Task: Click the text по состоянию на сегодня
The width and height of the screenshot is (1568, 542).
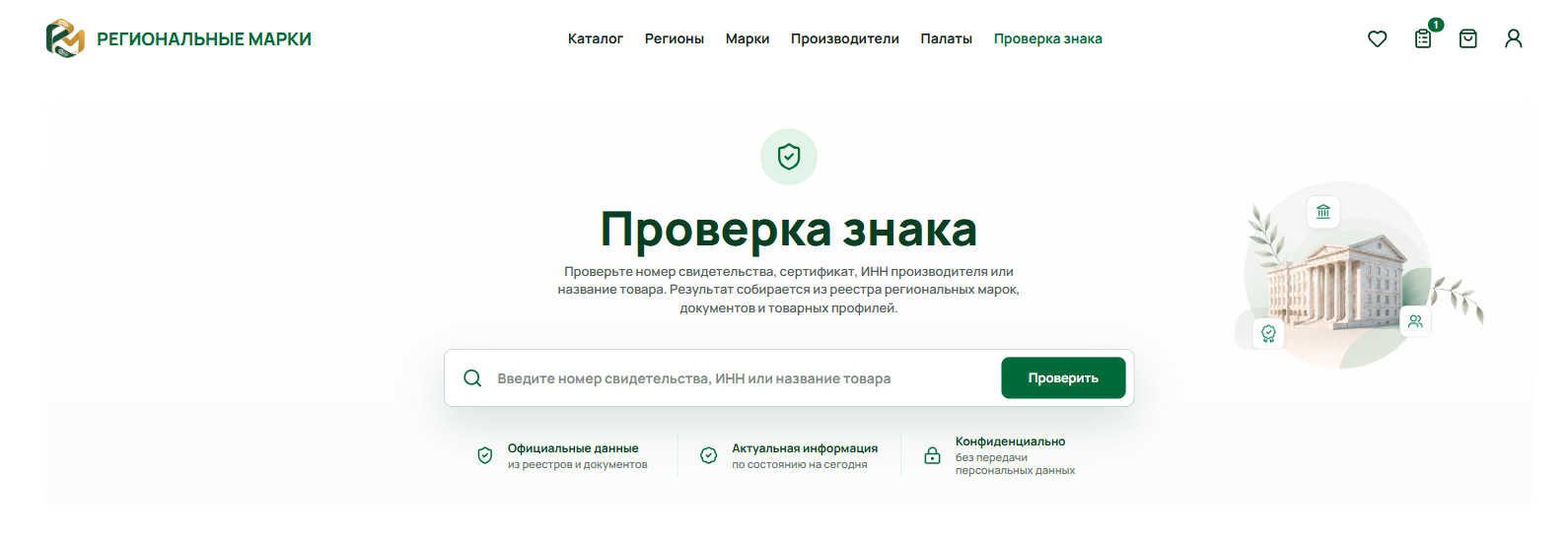Action: pos(800,465)
